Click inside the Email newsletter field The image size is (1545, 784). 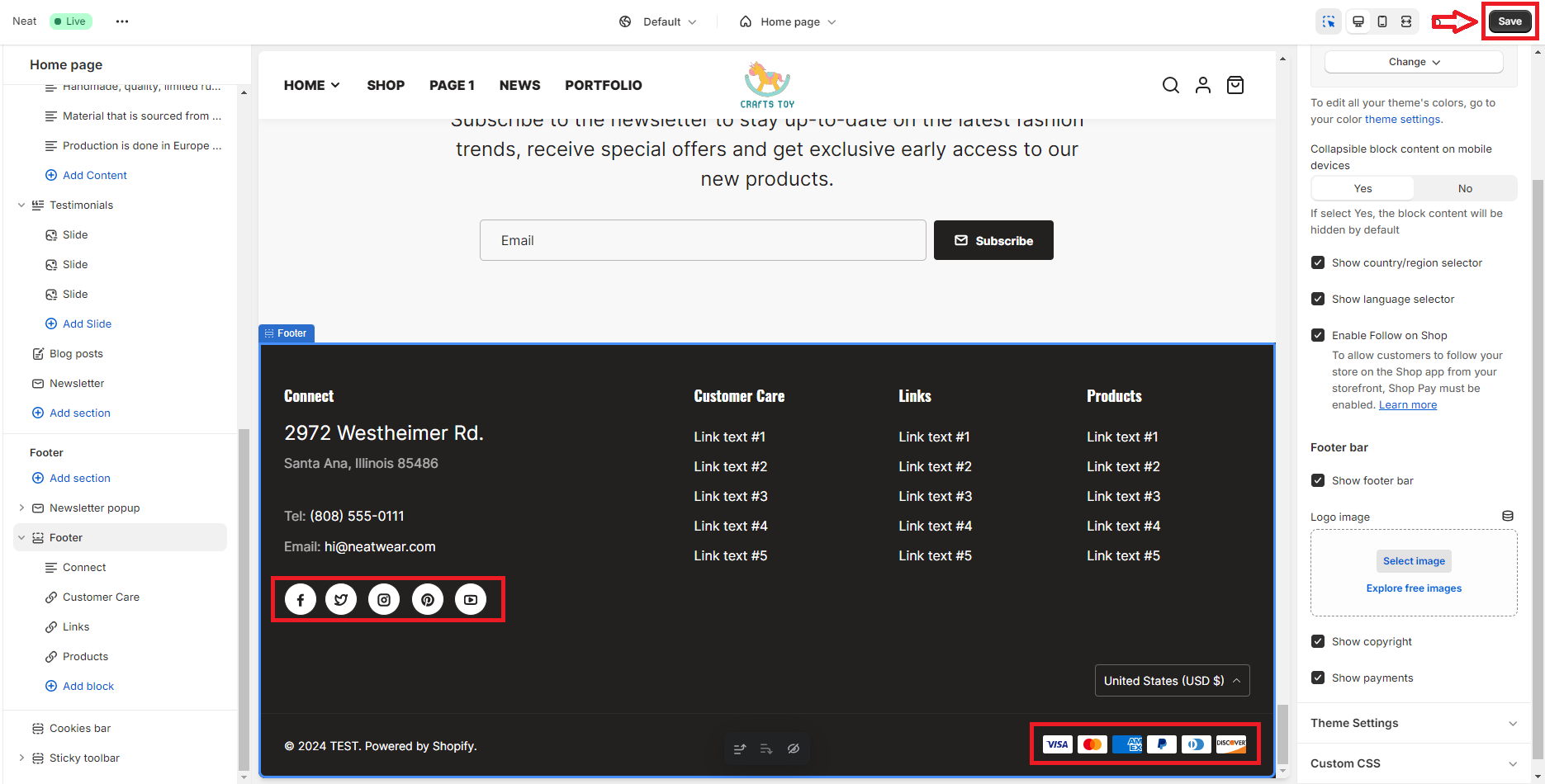(703, 240)
